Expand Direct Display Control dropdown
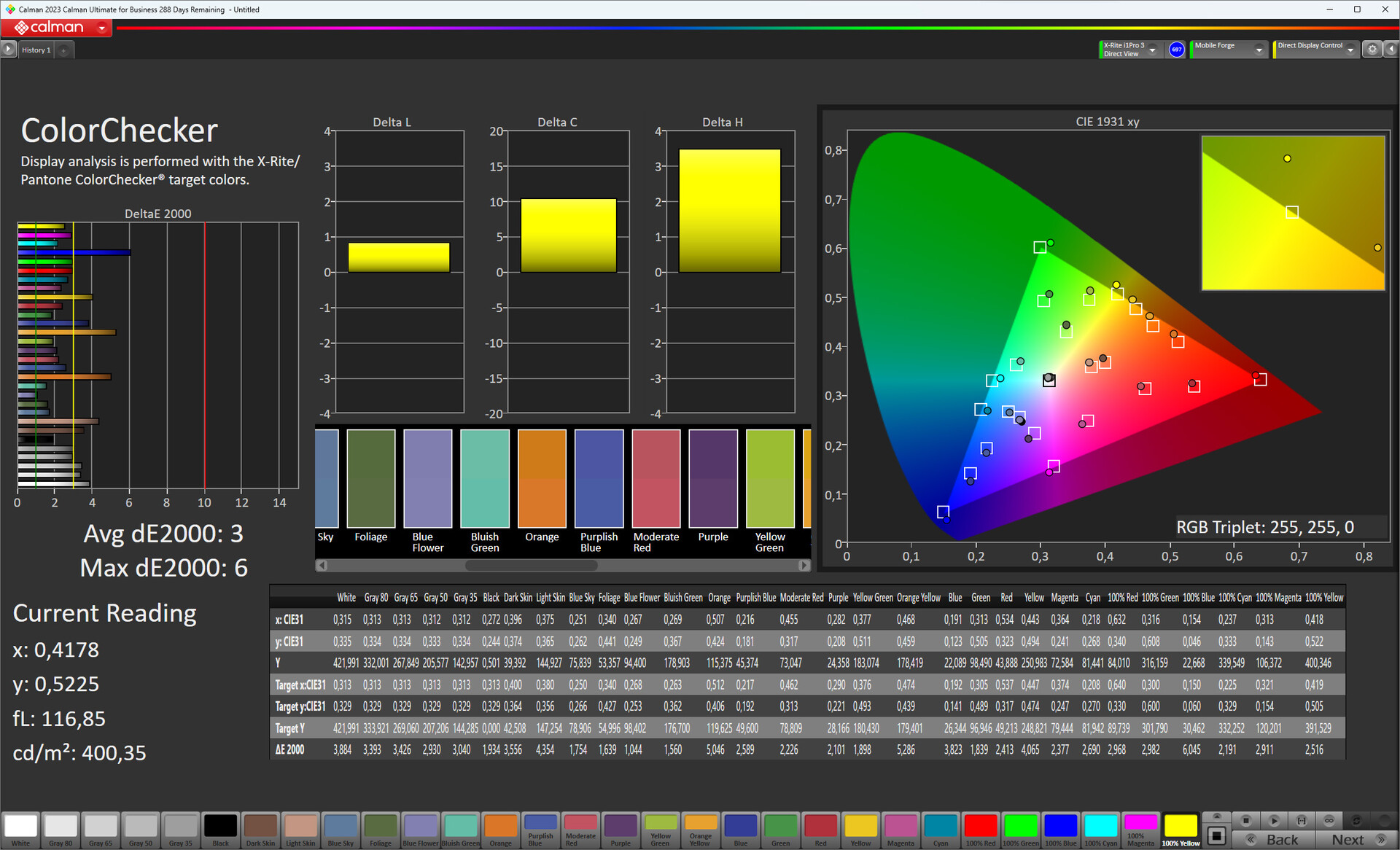Viewport: 1400px width, 850px height. pyautogui.click(x=1350, y=50)
